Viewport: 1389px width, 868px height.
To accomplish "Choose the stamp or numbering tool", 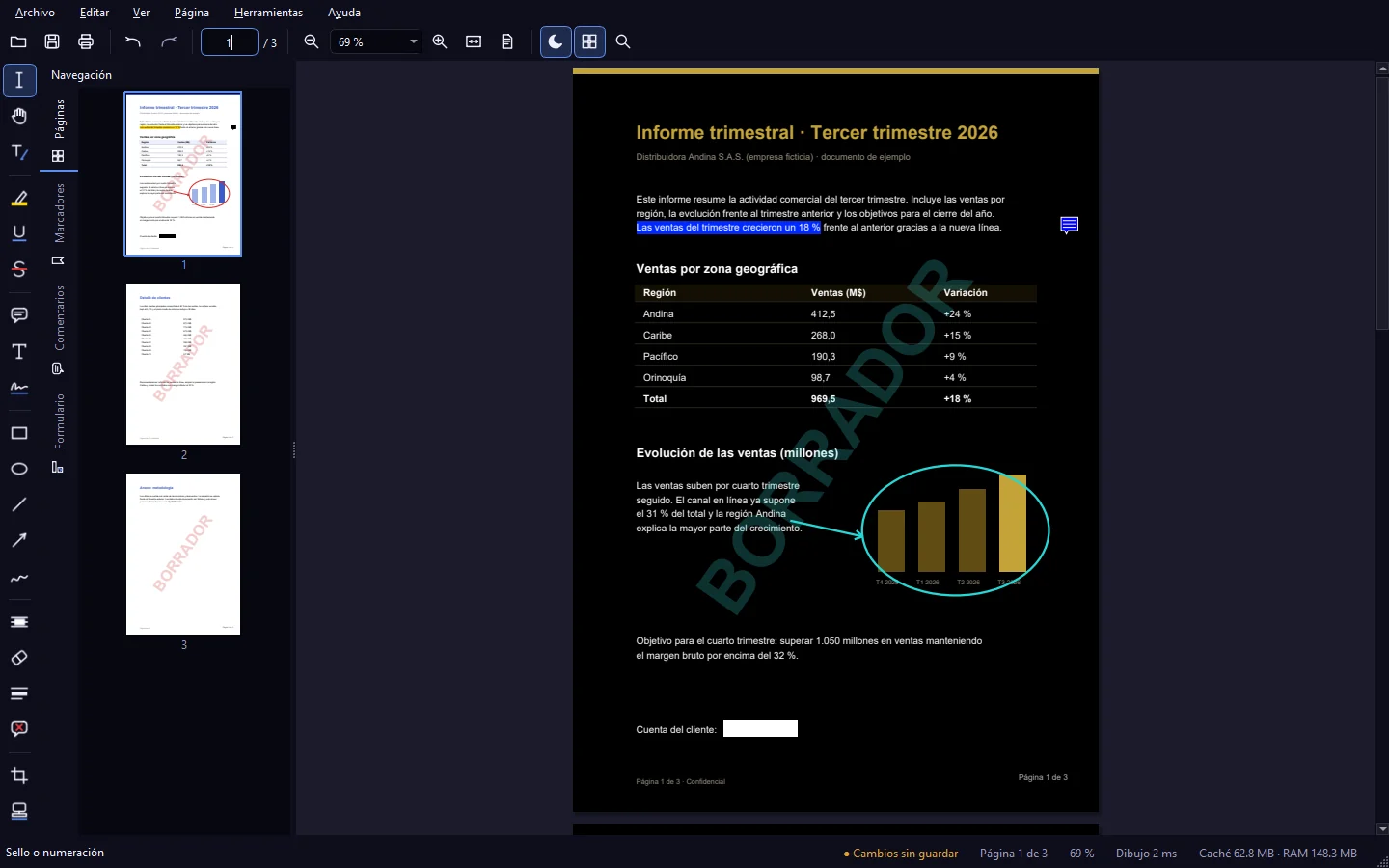I will (x=19, y=811).
